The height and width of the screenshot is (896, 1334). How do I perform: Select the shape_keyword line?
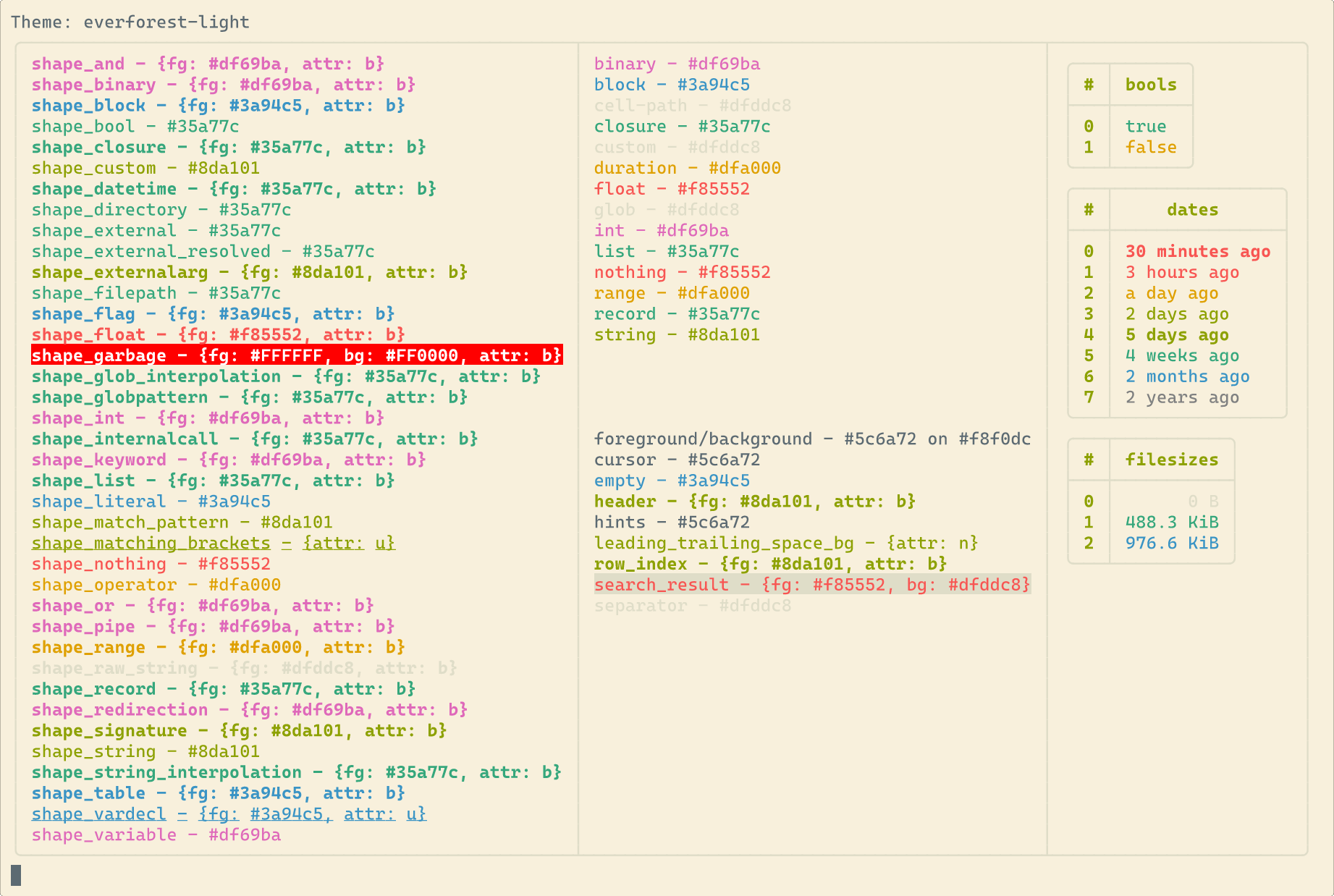point(229,460)
